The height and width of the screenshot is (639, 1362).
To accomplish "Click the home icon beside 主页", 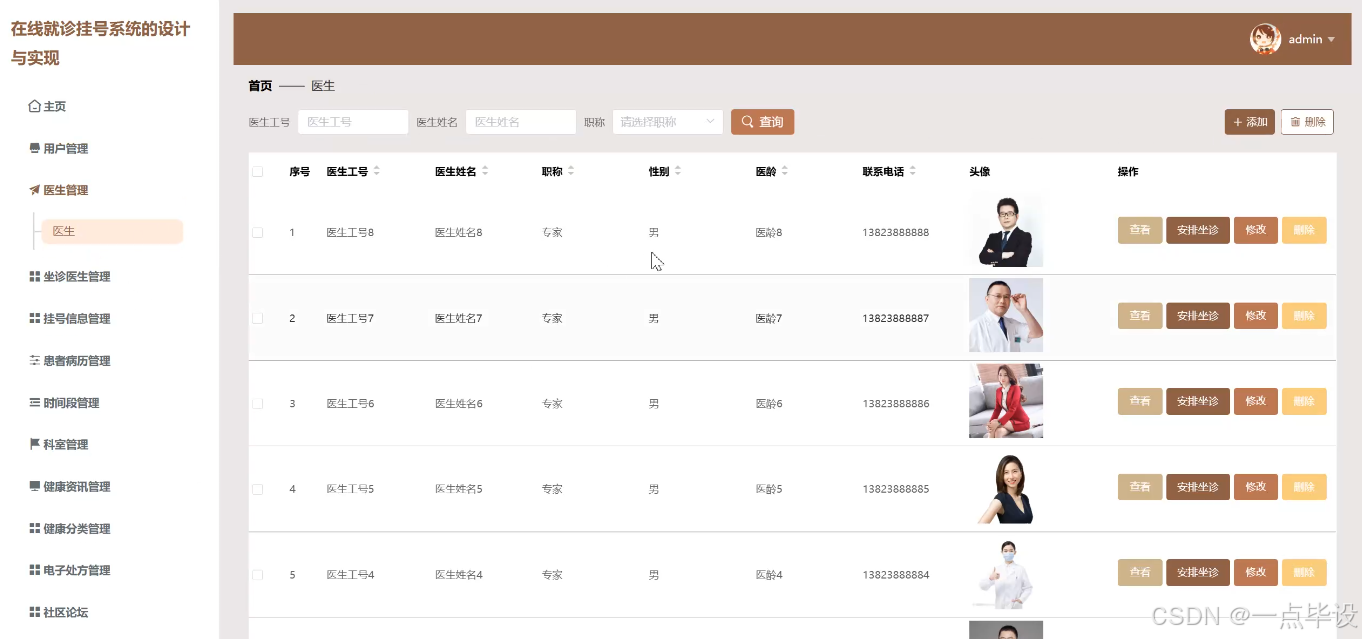I will click(35, 106).
